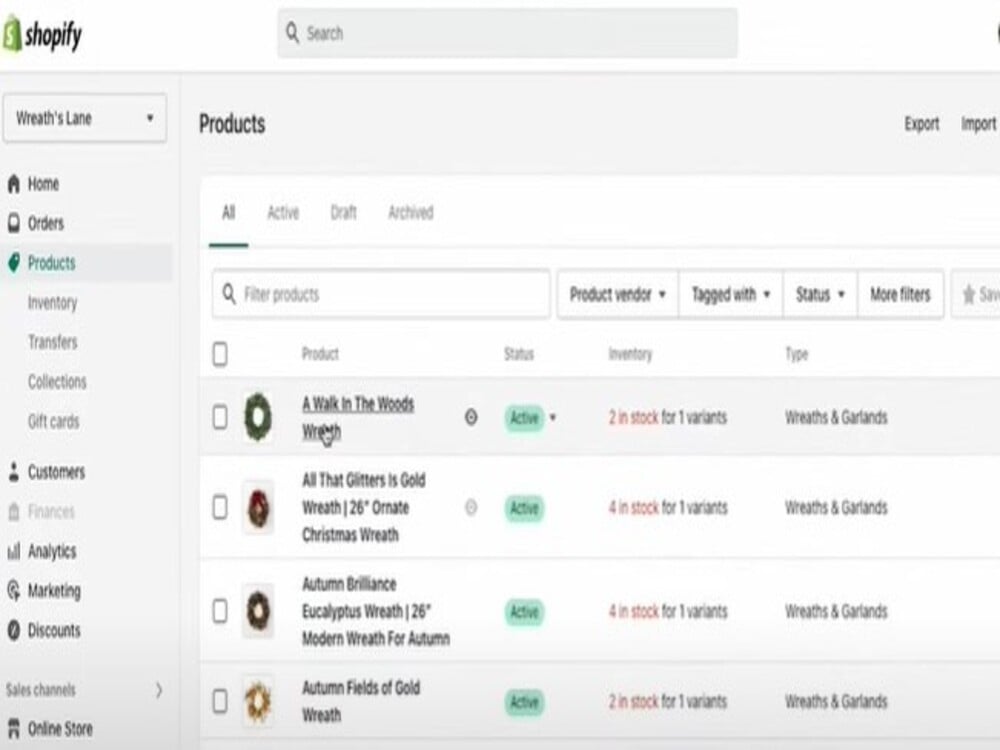
Task: Expand the Tagged with dropdown
Action: (730, 295)
